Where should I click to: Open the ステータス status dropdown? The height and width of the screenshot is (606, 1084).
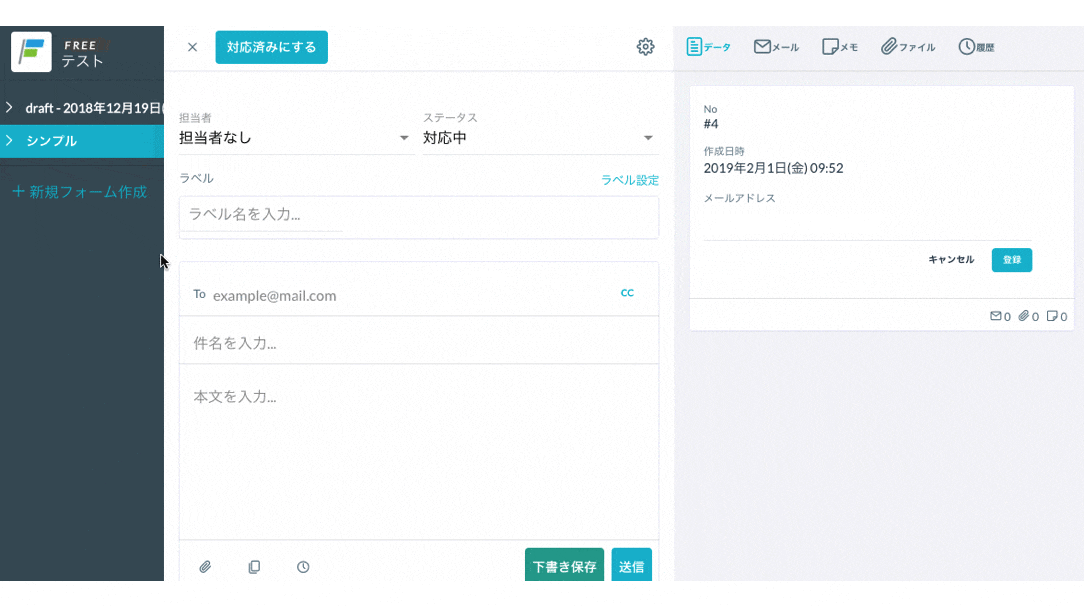point(538,138)
